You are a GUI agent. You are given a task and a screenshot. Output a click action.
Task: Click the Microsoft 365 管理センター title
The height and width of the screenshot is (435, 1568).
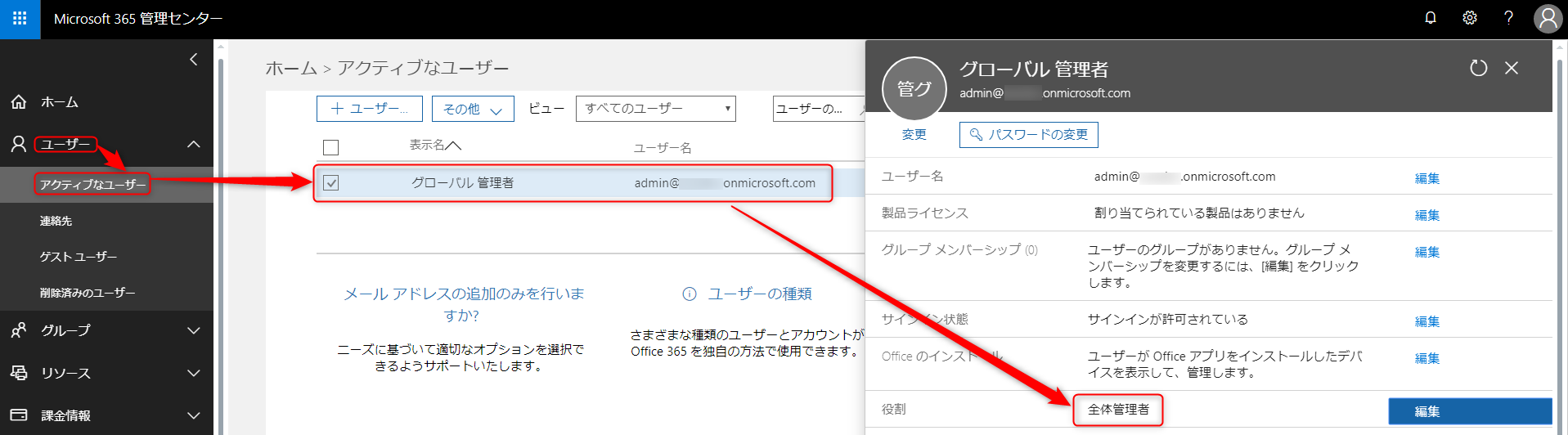click(138, 19)
